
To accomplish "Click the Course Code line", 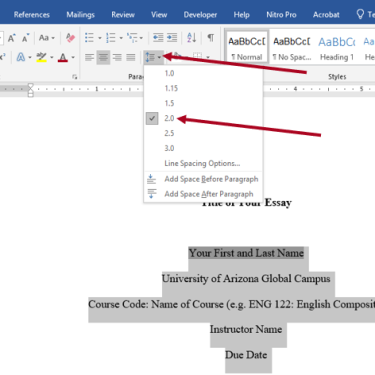I will click(x=232, y=304).
